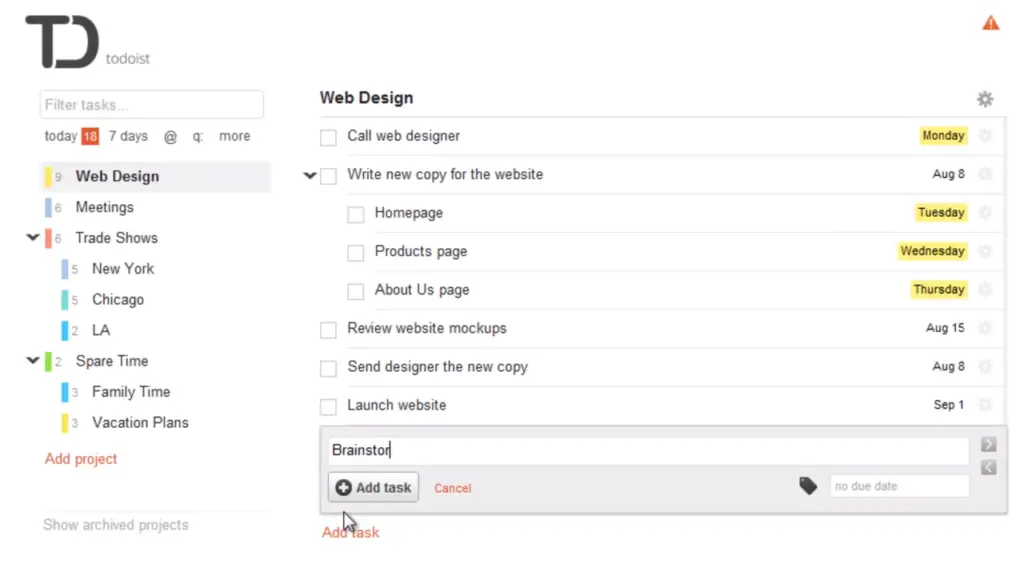Image resolution: width=1024 pixels, height=576 pixels.
Task: Mark Review website mockups as complete
Action: click(328, 328)
